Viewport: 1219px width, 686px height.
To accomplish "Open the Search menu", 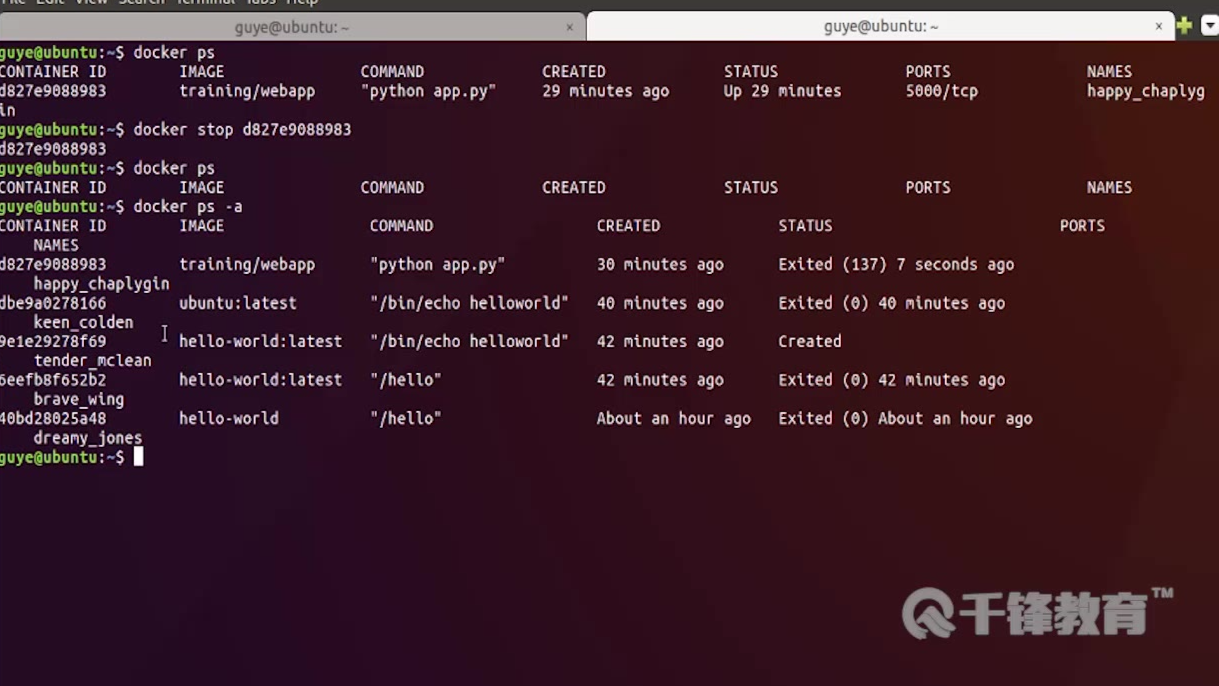I will pos(142,2).
